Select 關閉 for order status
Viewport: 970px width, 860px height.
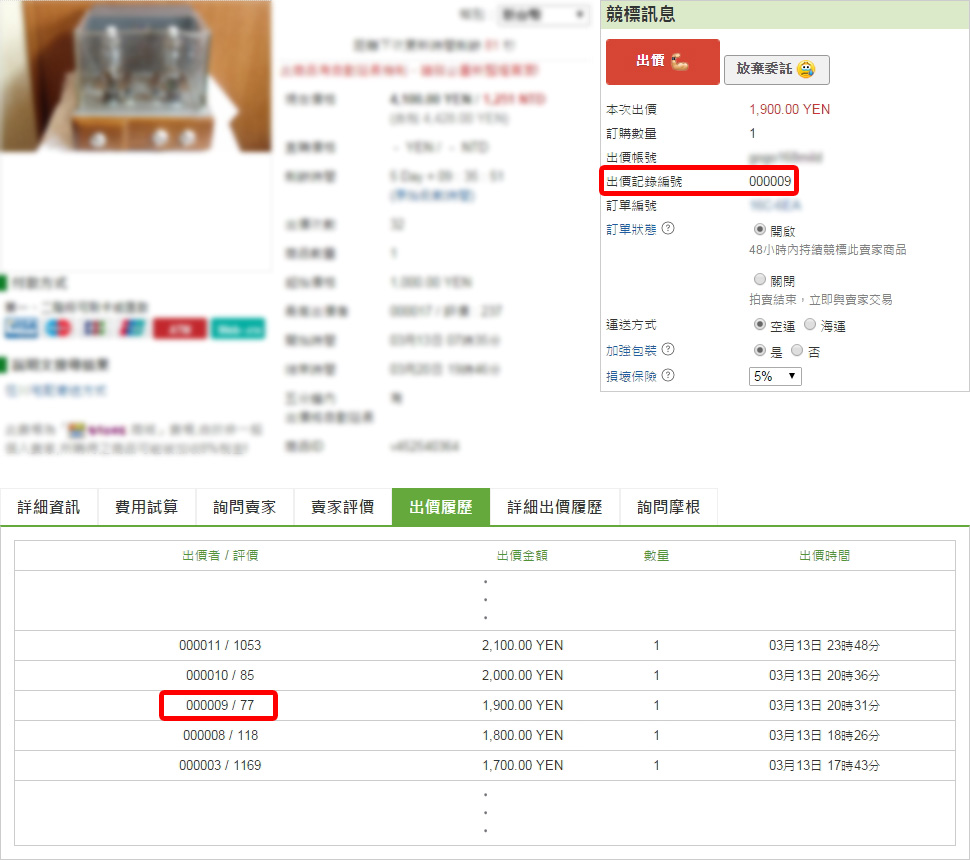point(760,280)
